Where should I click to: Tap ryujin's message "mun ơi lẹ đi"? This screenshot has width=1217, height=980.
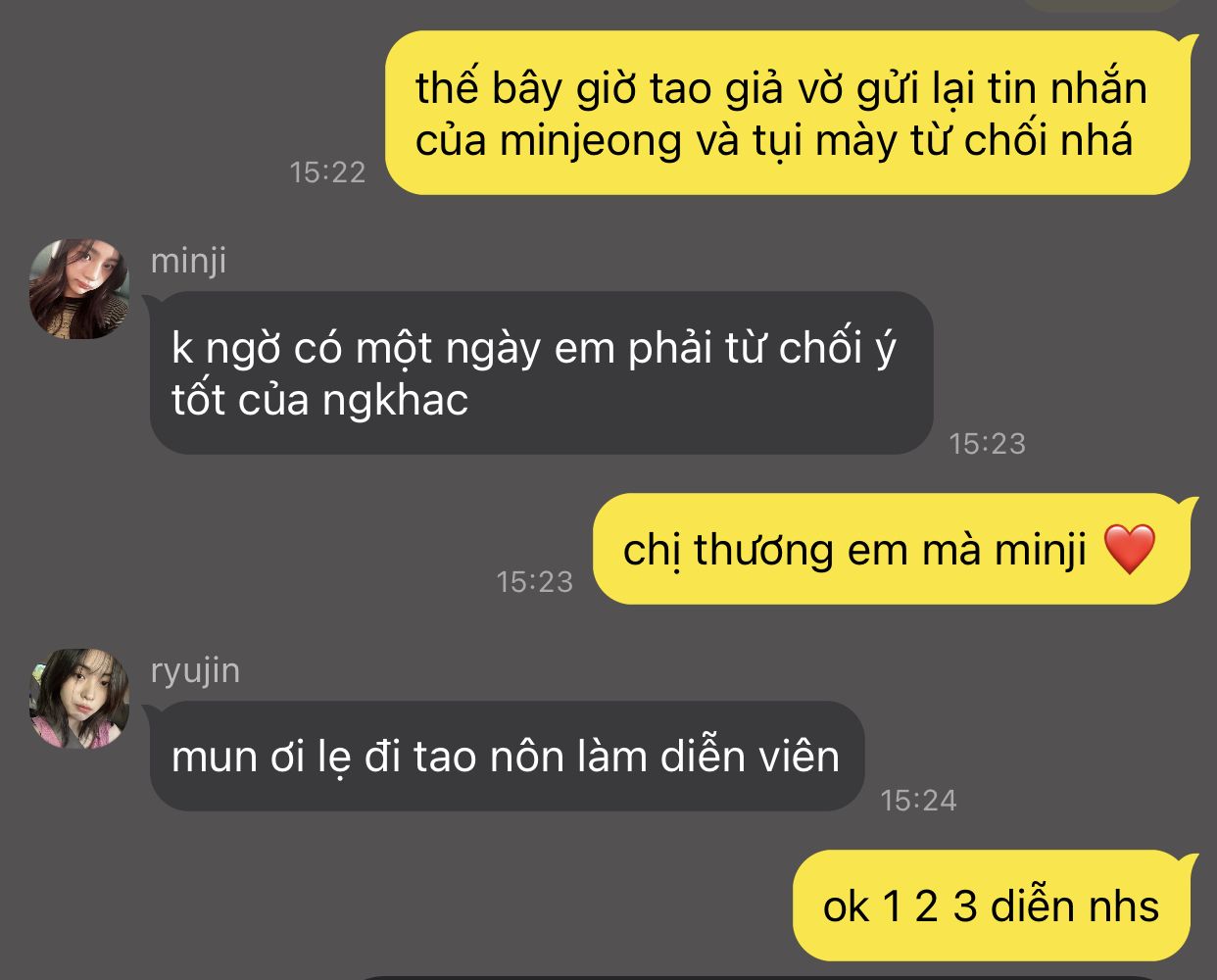[x=507, y=756]
